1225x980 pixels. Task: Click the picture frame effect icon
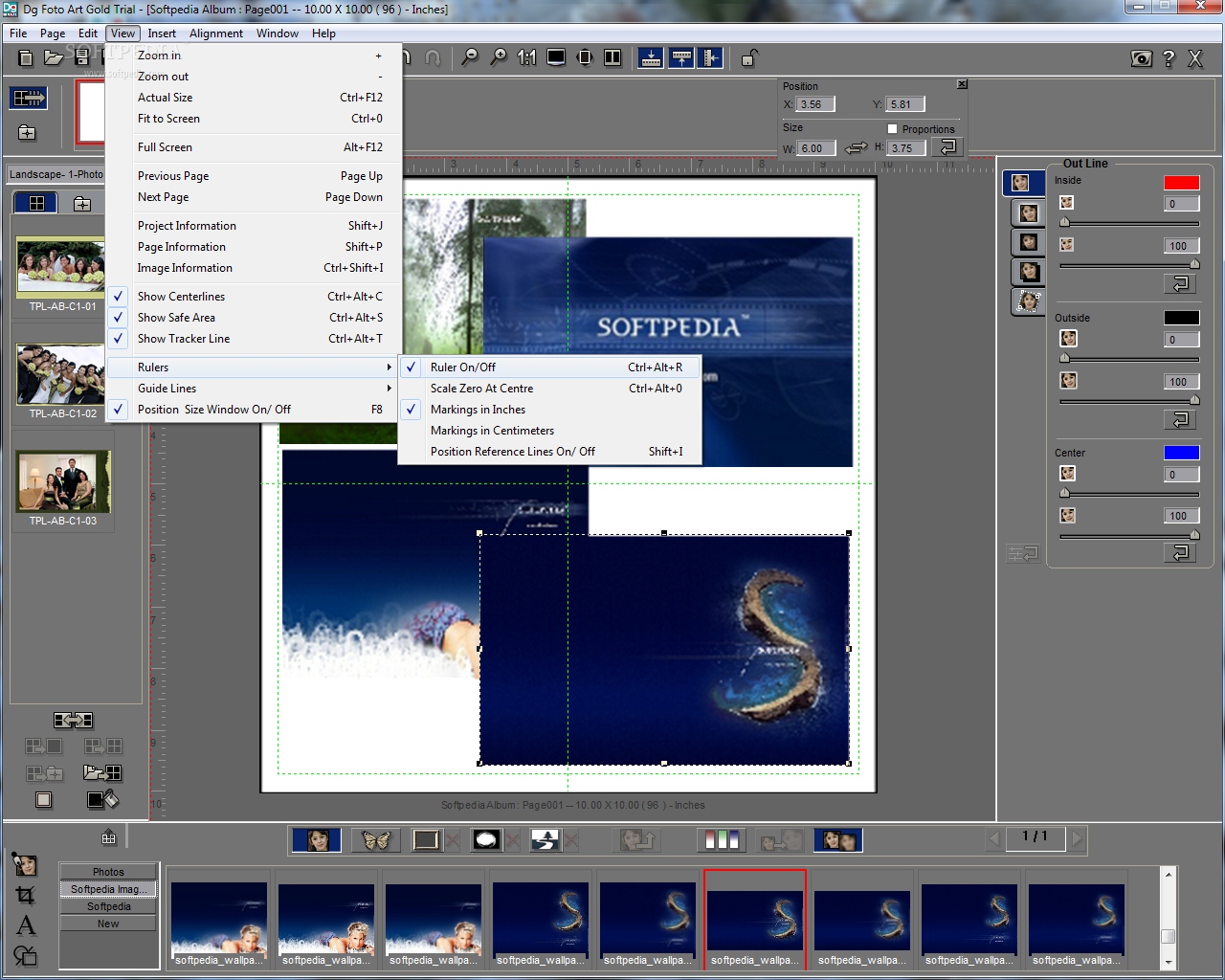(x=426, y=840)
